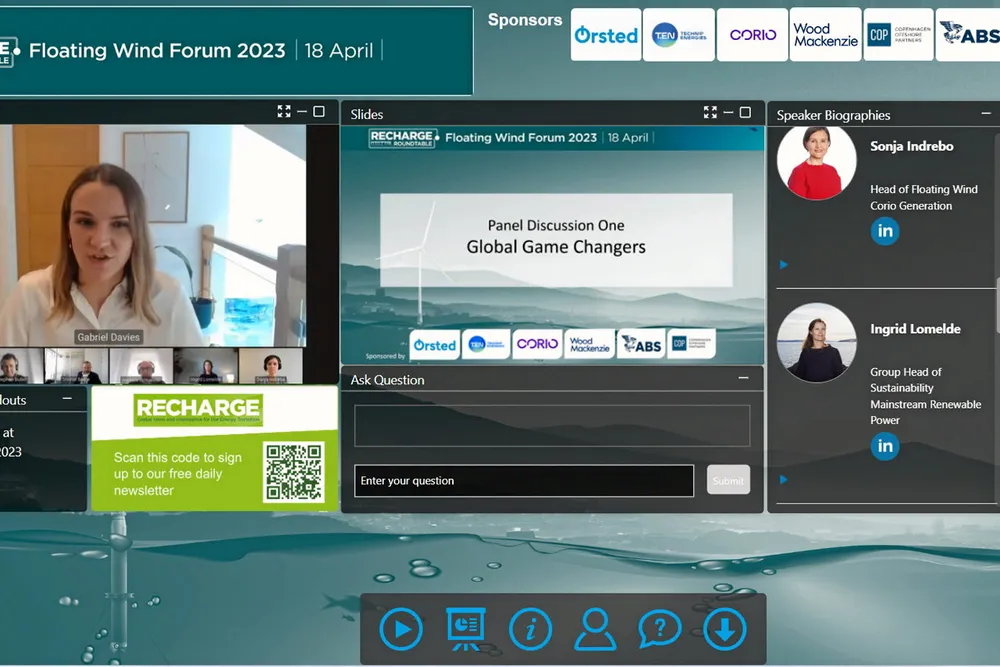Click the info icon in bottom toolbar

point(530,629)
